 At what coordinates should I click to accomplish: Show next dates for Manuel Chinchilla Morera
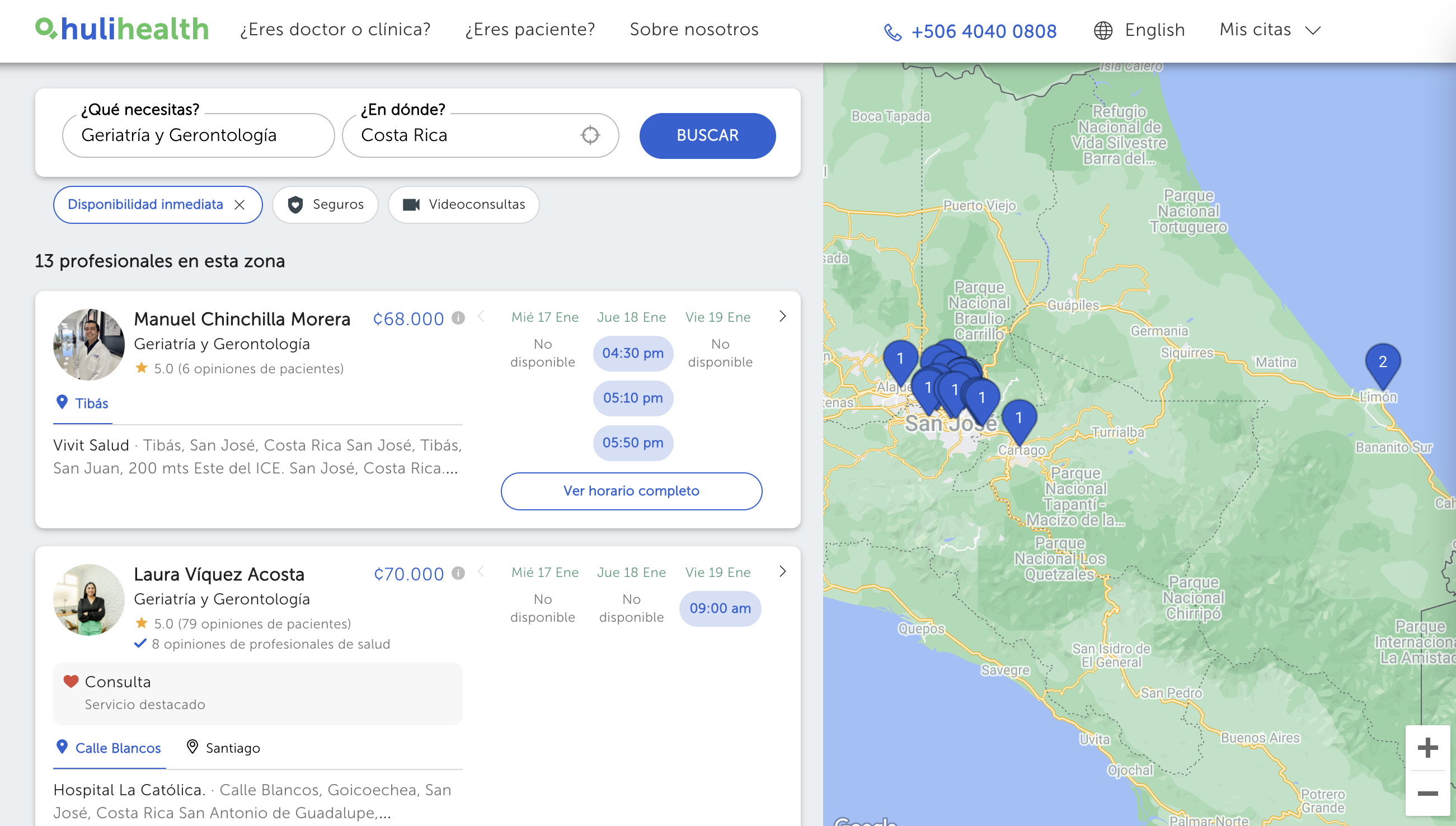[x=782, y=317]
